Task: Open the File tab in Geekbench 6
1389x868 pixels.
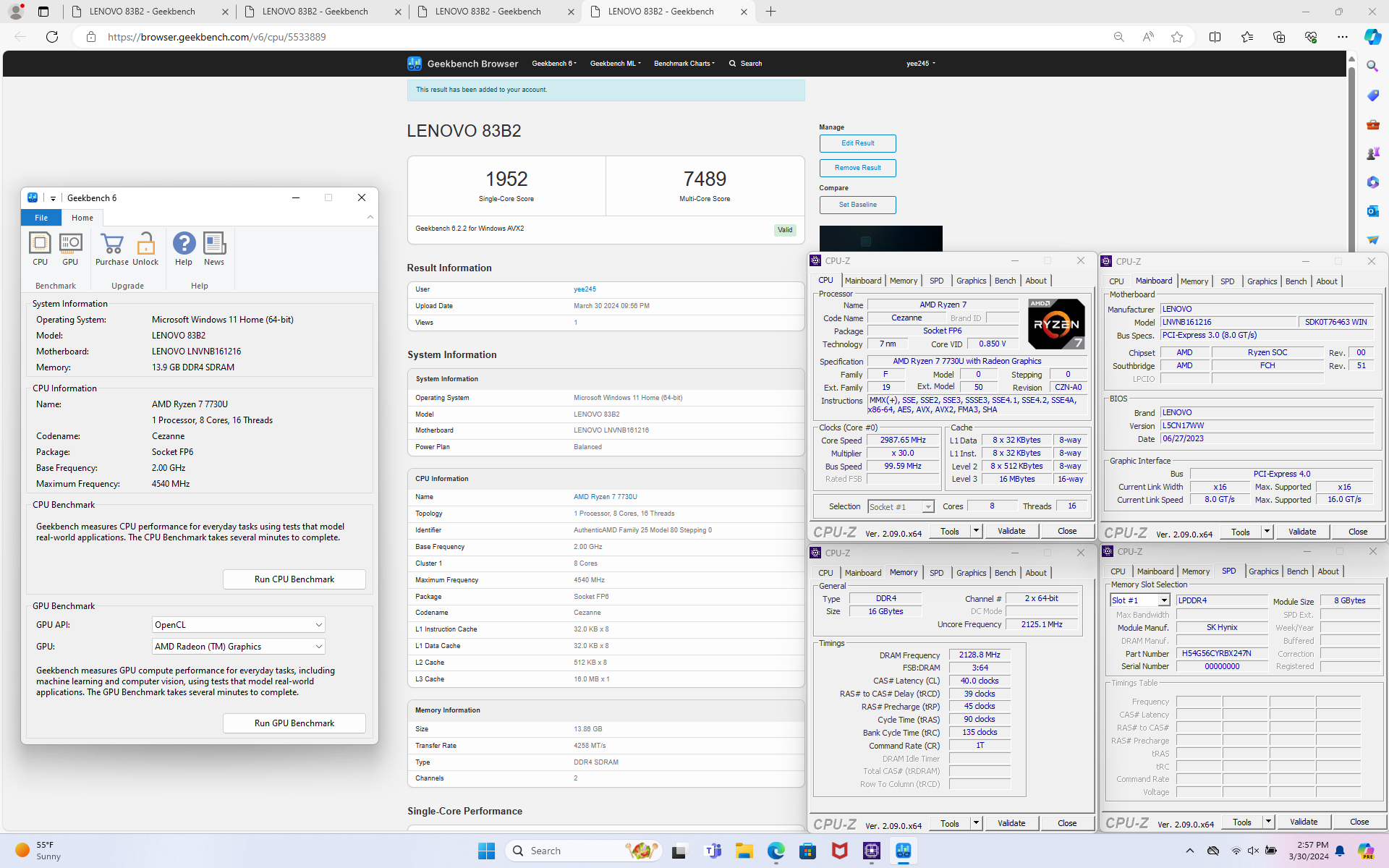Action: pos(41,218)
